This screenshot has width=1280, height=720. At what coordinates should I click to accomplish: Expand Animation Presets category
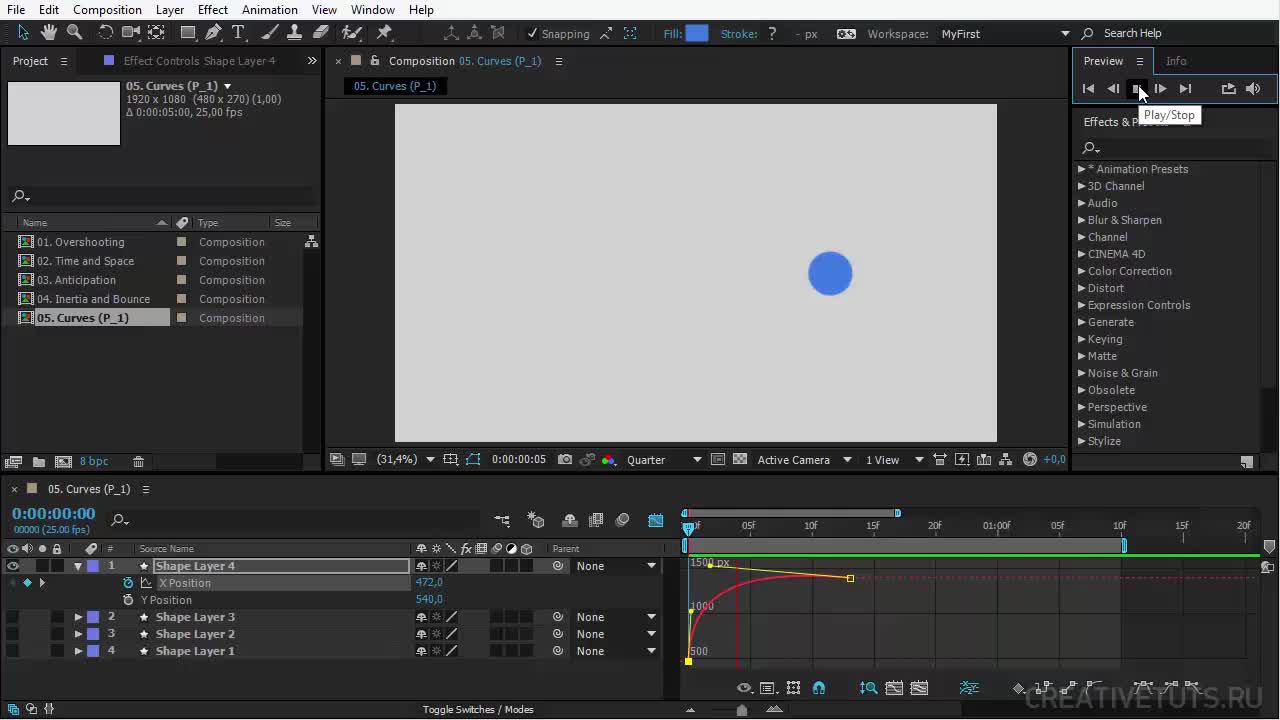pyautogui.click(x=1081, y=169)
